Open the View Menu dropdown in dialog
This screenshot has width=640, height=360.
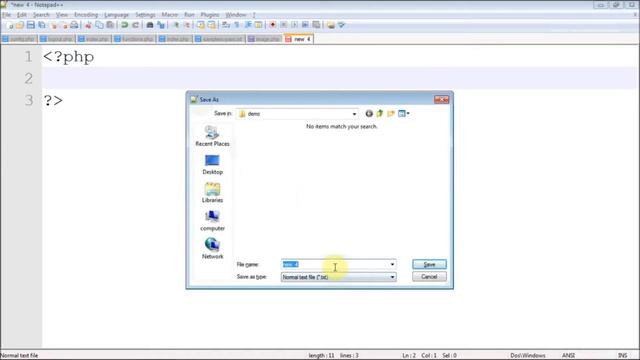pyautogui.click(x=404, y=113)
